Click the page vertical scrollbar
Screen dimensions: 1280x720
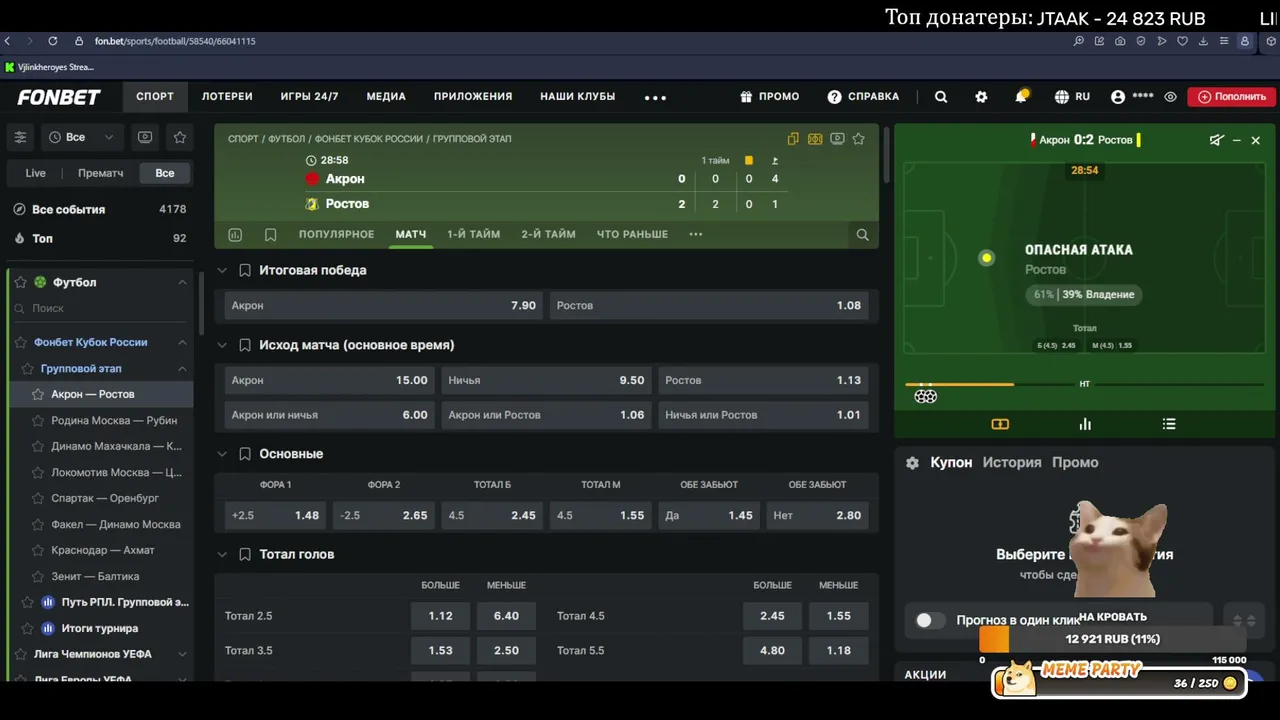[x=886, y=153]
